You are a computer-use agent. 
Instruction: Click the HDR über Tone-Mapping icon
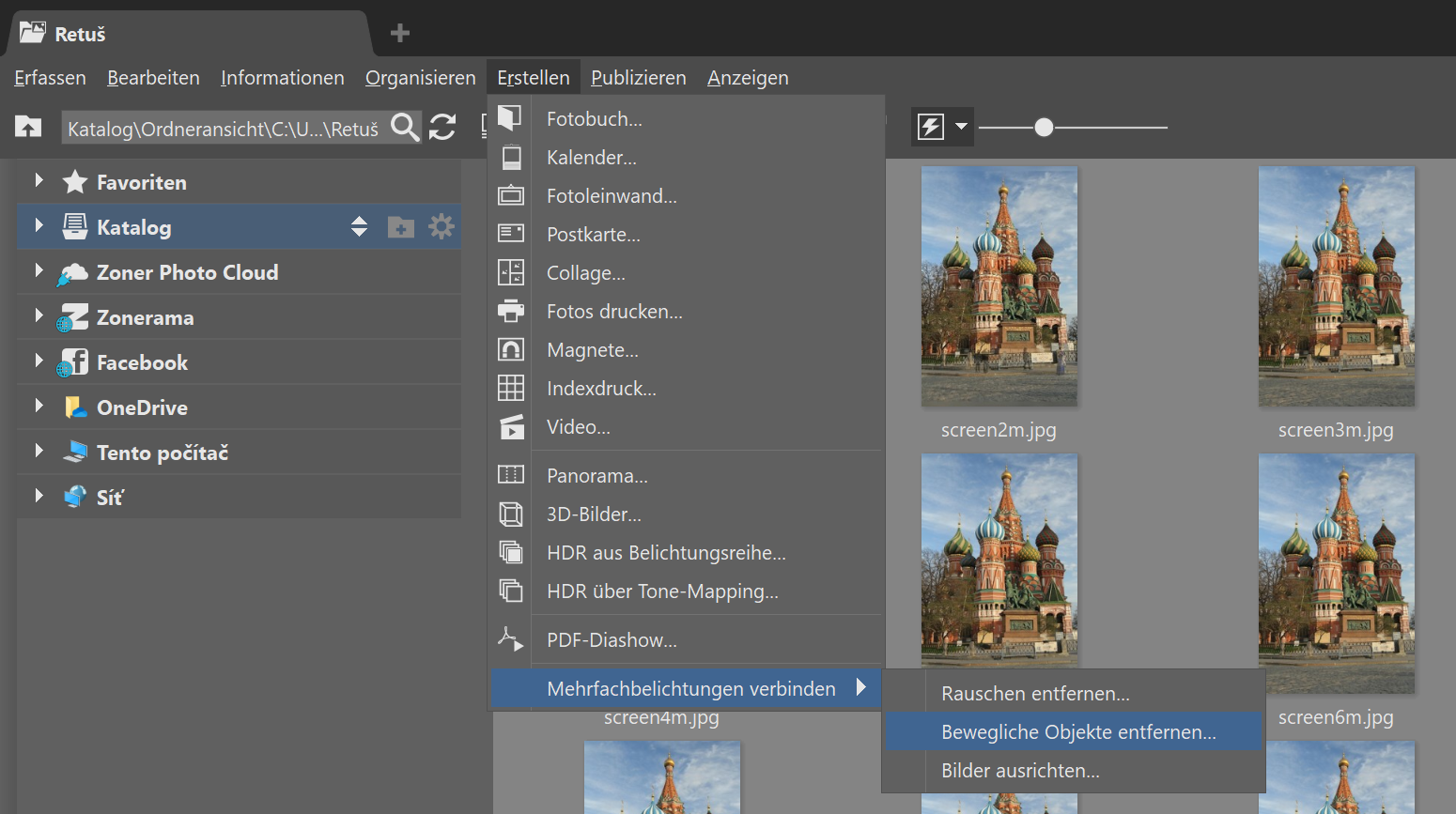coord(510,591)
